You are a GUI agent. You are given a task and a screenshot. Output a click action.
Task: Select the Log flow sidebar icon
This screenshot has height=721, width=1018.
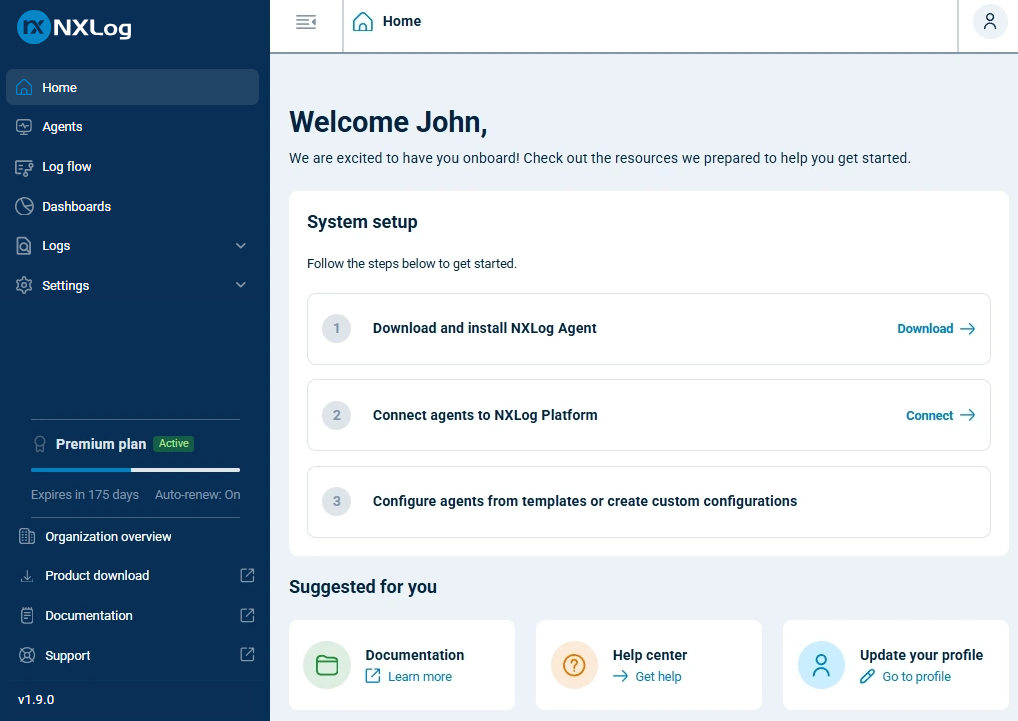(22, 166)
